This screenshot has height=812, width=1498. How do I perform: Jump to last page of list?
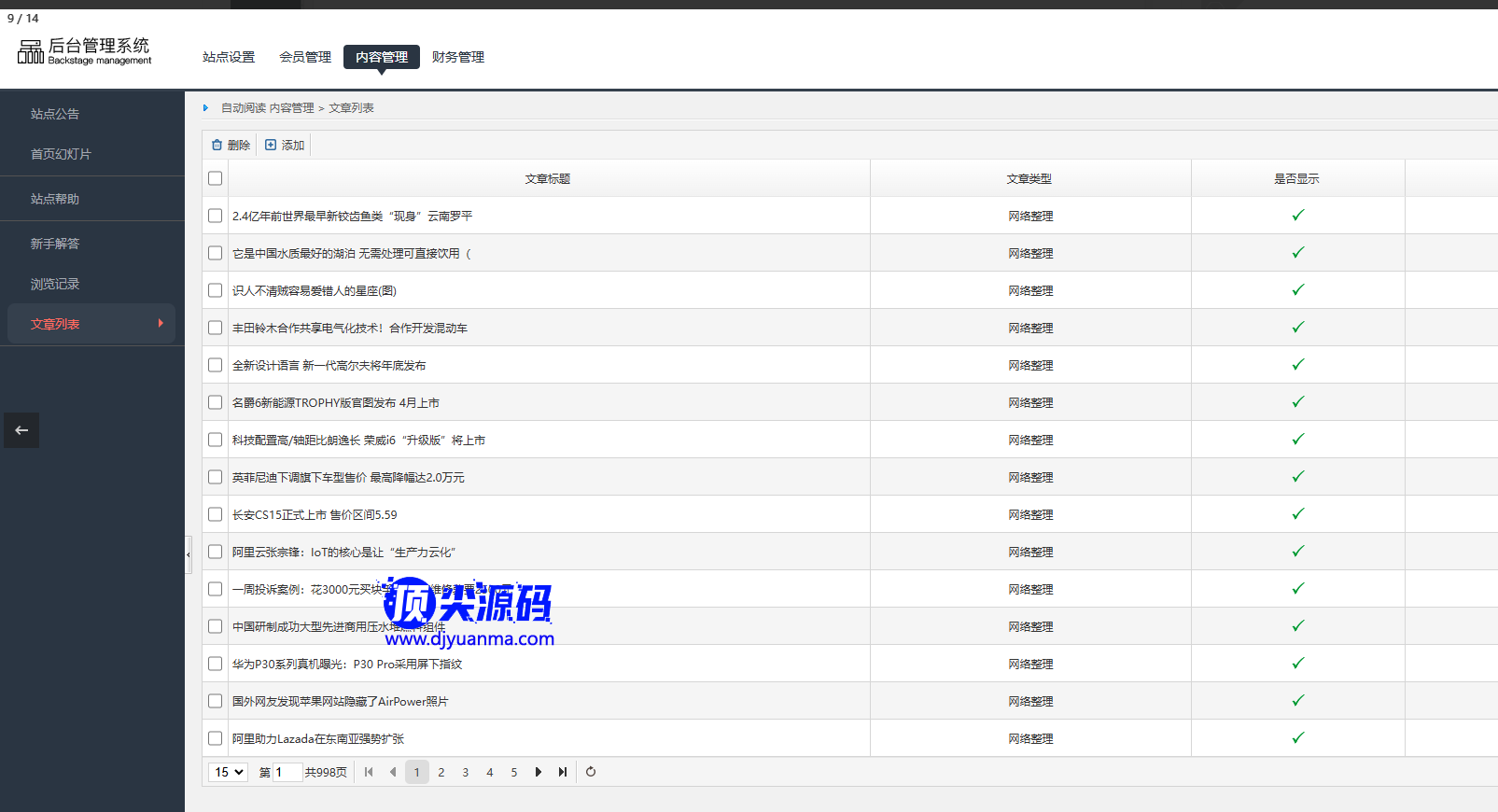point(563,772)
